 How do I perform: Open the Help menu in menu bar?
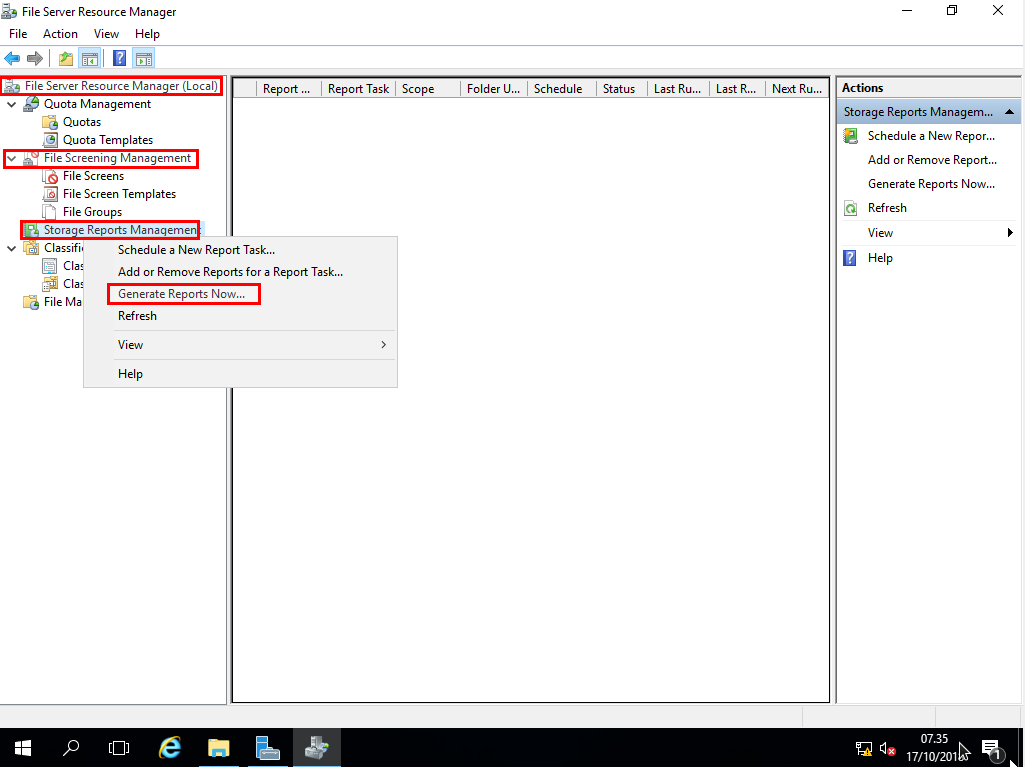coord(147,34)
